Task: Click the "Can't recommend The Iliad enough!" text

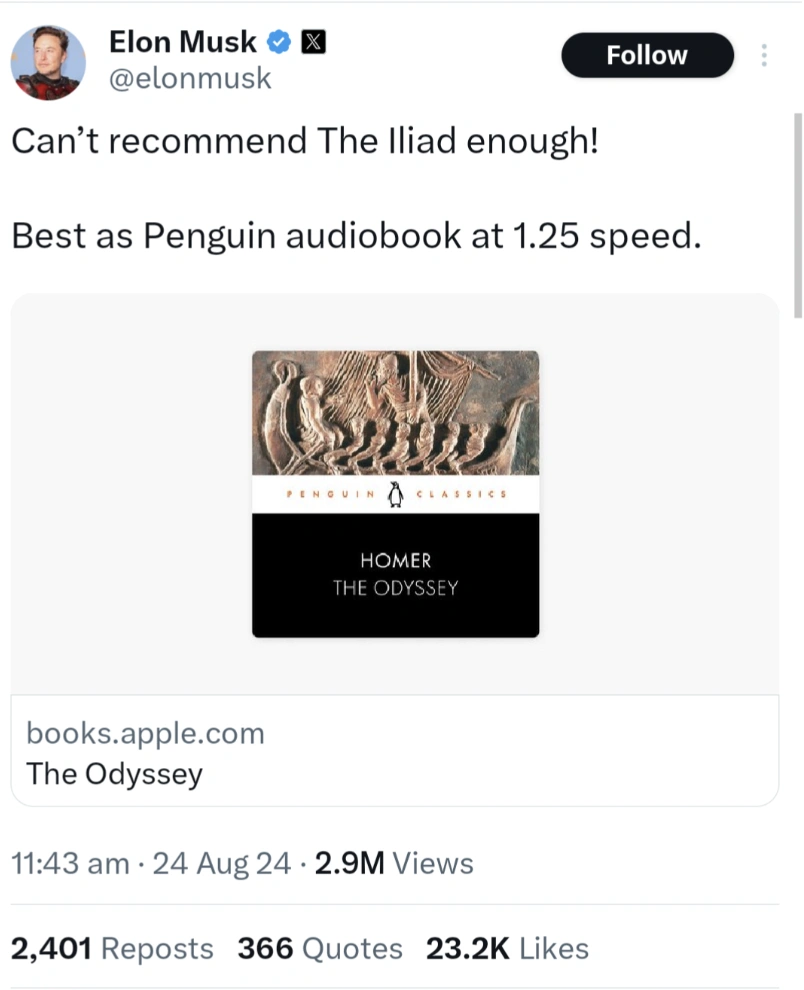Action: [305, 141]
